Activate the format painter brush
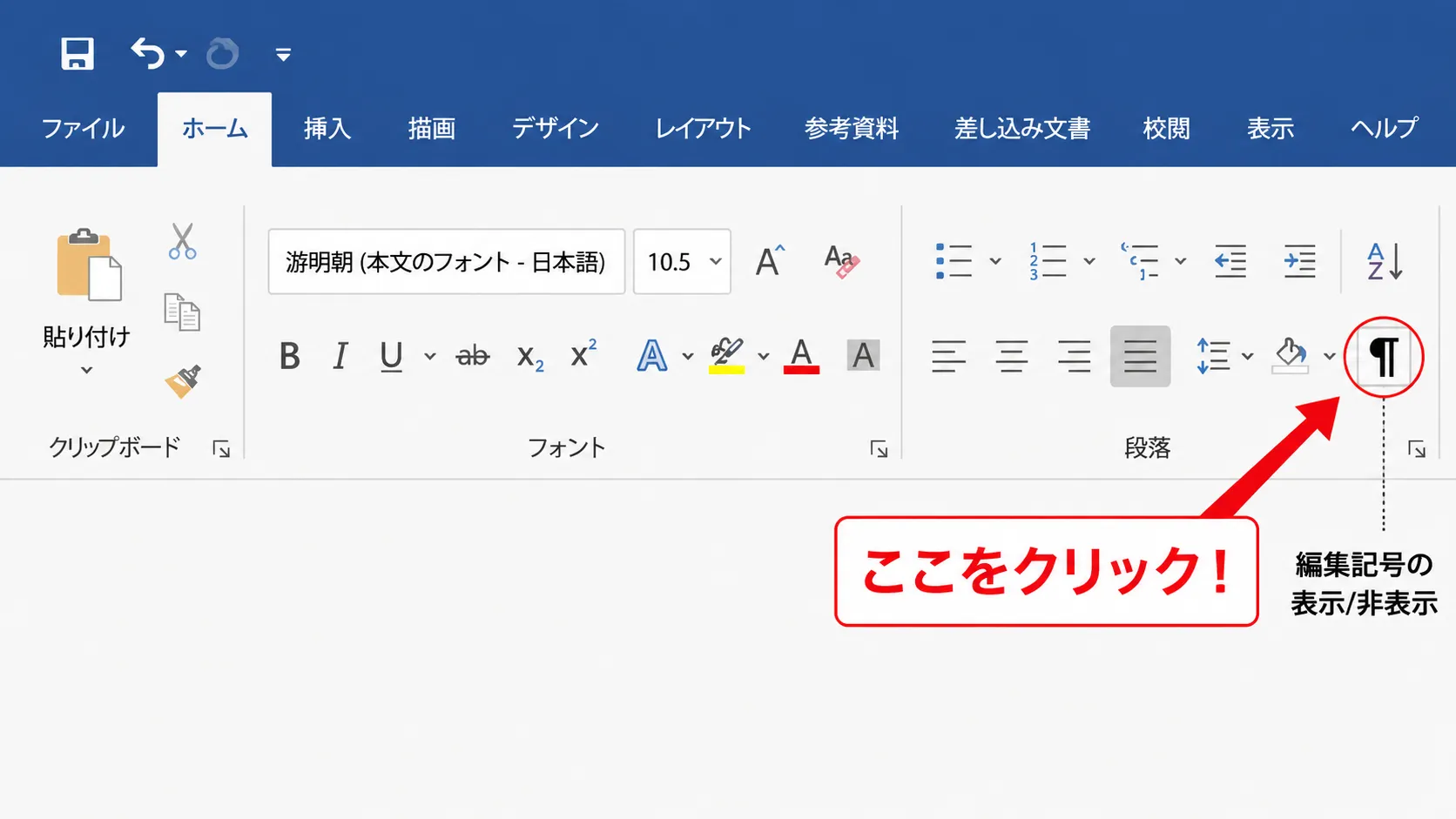 (183, 381)
